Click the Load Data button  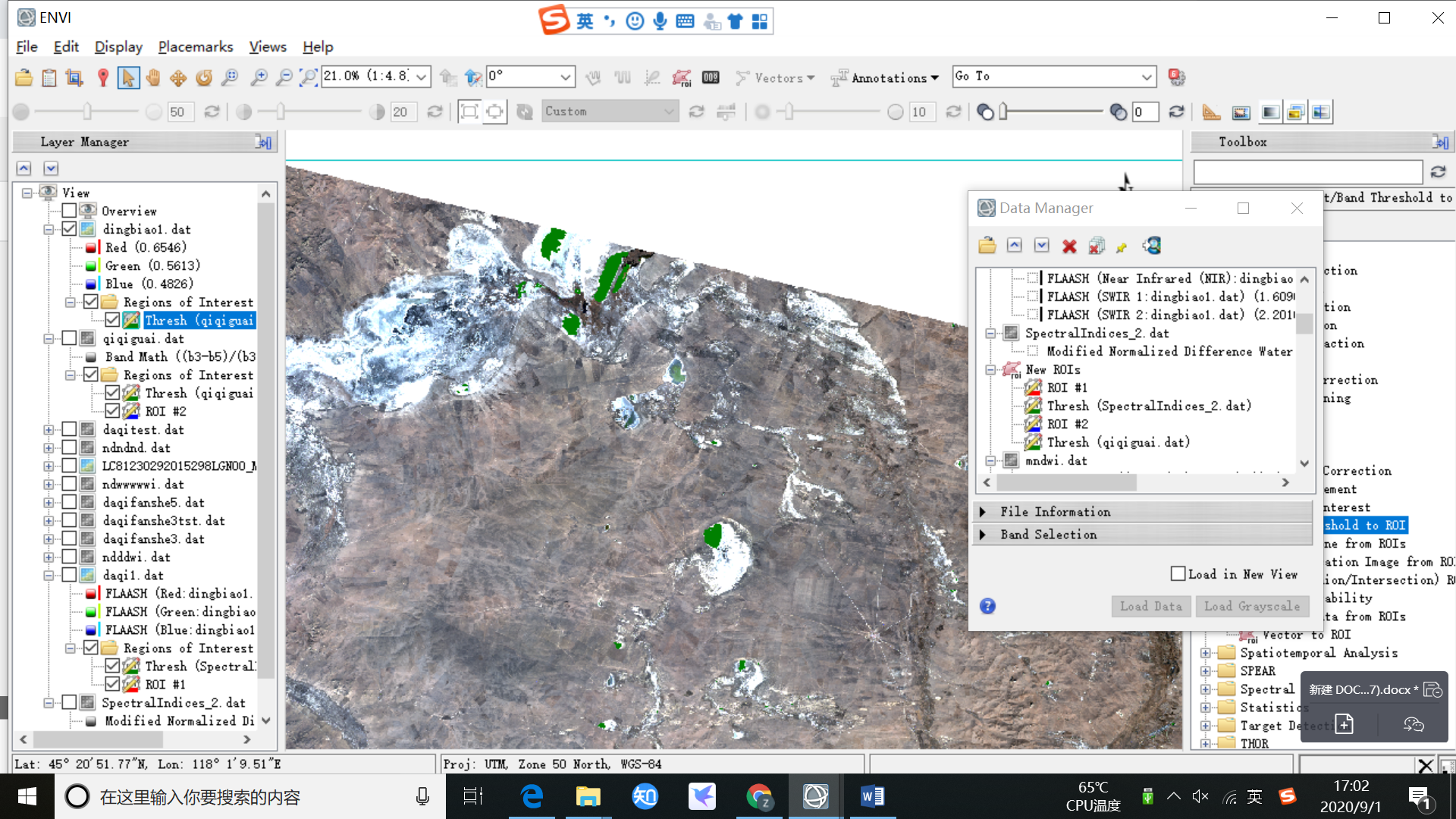coord(1151,606)
